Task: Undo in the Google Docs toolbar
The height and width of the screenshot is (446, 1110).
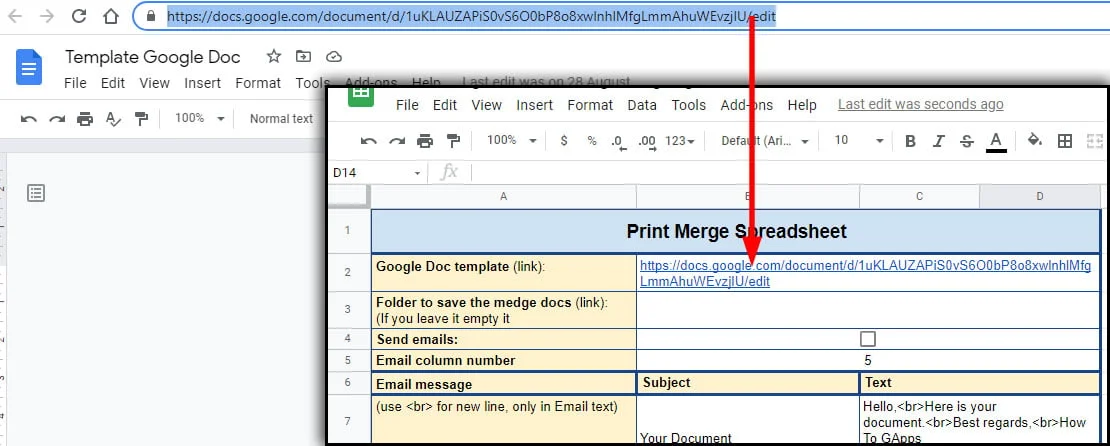Action: 28,119
